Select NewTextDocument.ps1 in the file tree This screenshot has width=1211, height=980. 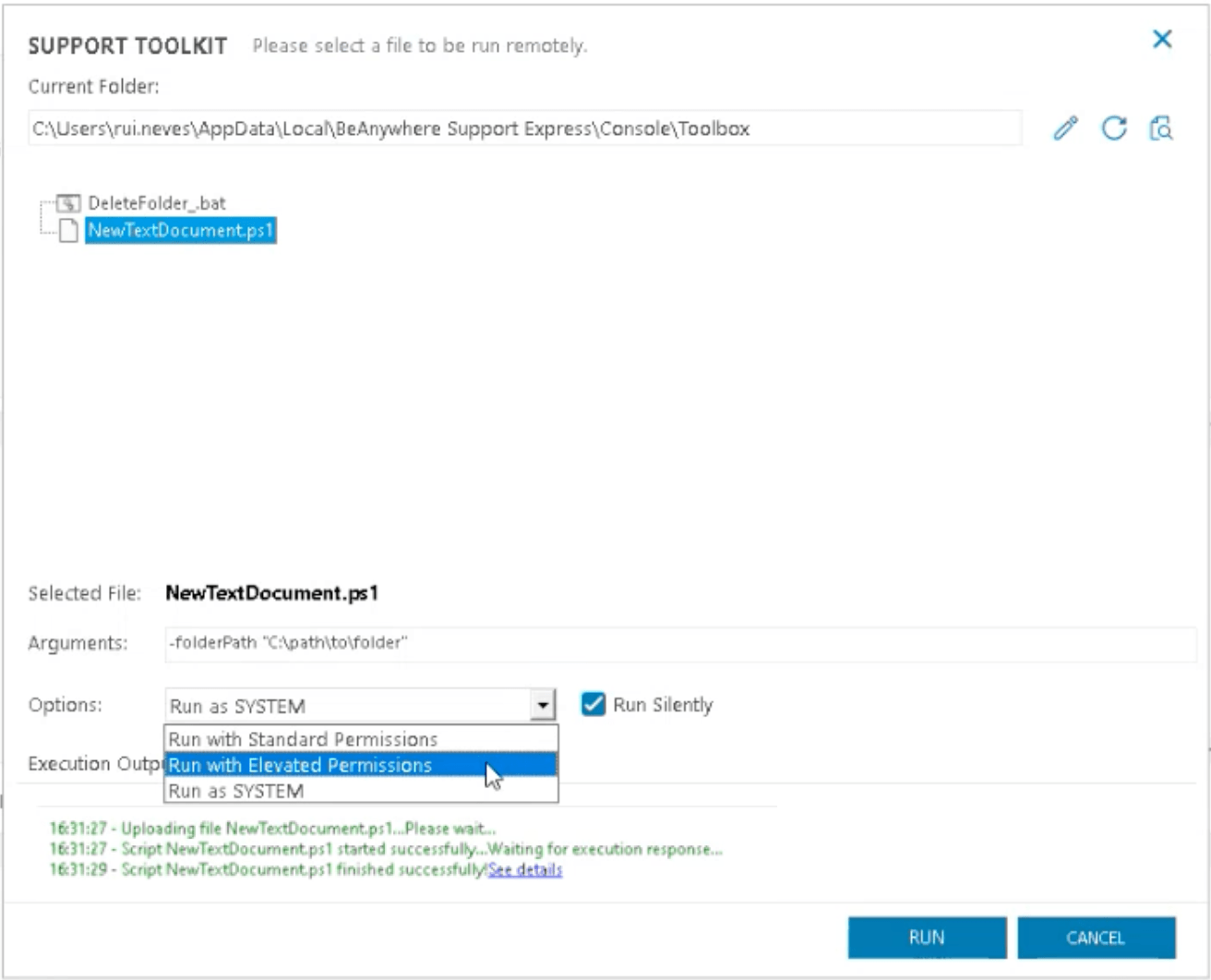coord(181,231)
